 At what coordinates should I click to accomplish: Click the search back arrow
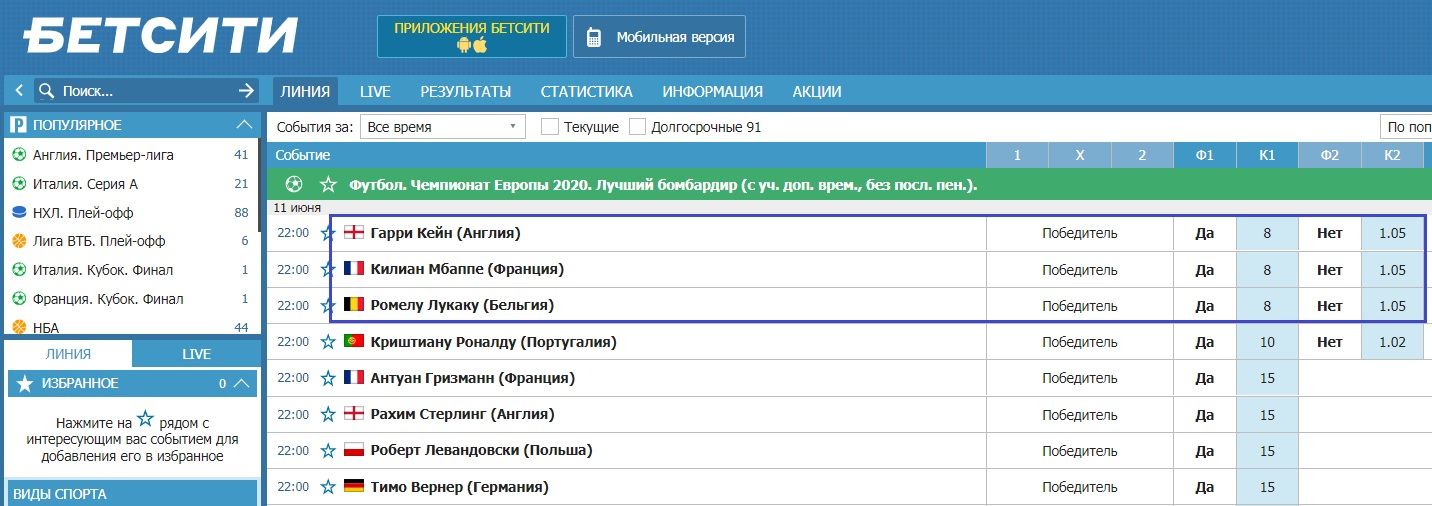tap(18, 90)
